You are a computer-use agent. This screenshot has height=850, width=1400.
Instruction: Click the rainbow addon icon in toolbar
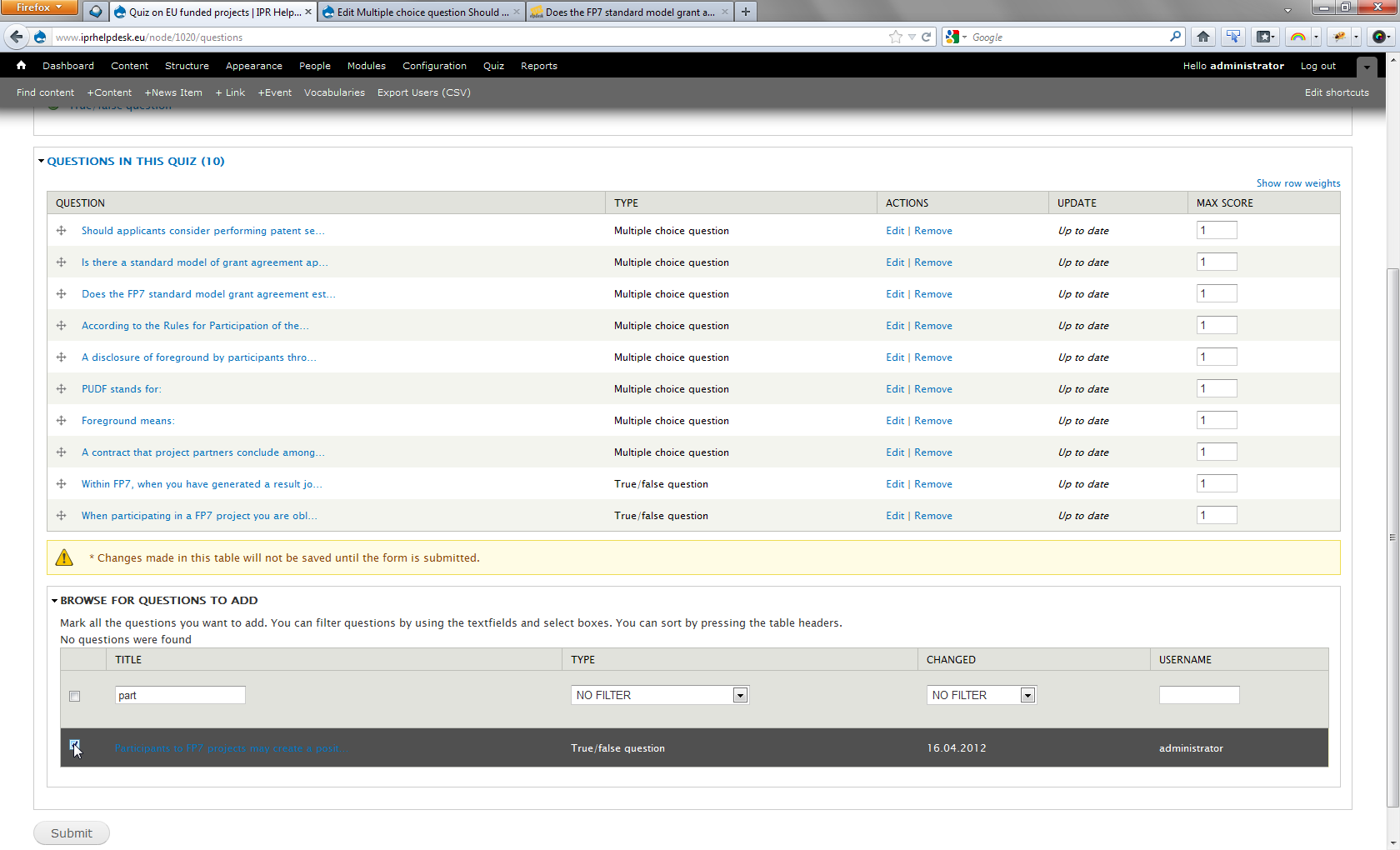tap(1297, 37)
